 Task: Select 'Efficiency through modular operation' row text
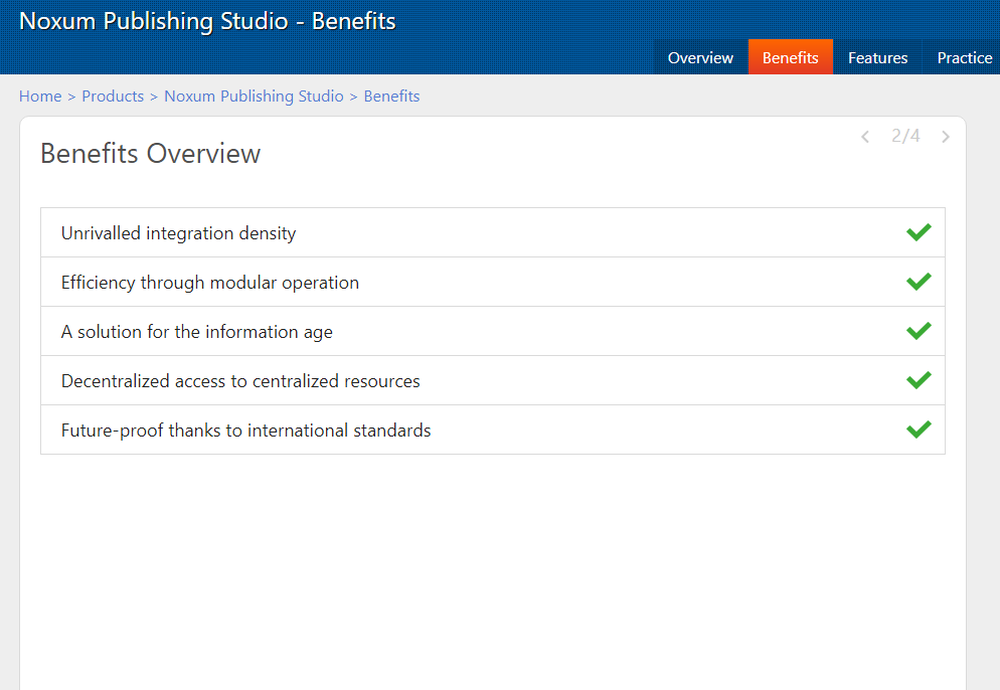coord(210,283)
